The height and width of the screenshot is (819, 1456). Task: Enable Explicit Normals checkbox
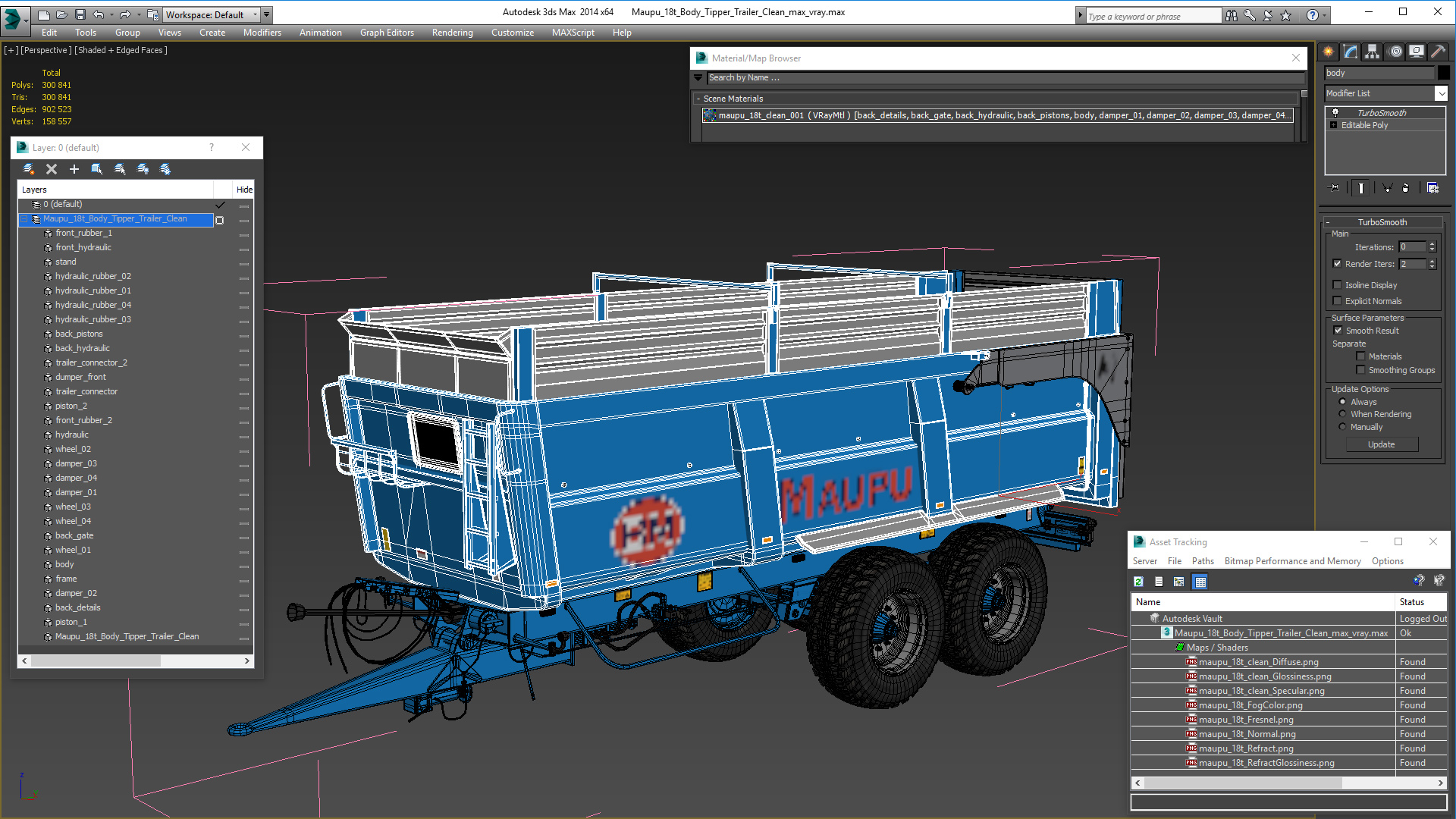[1338, 301]
